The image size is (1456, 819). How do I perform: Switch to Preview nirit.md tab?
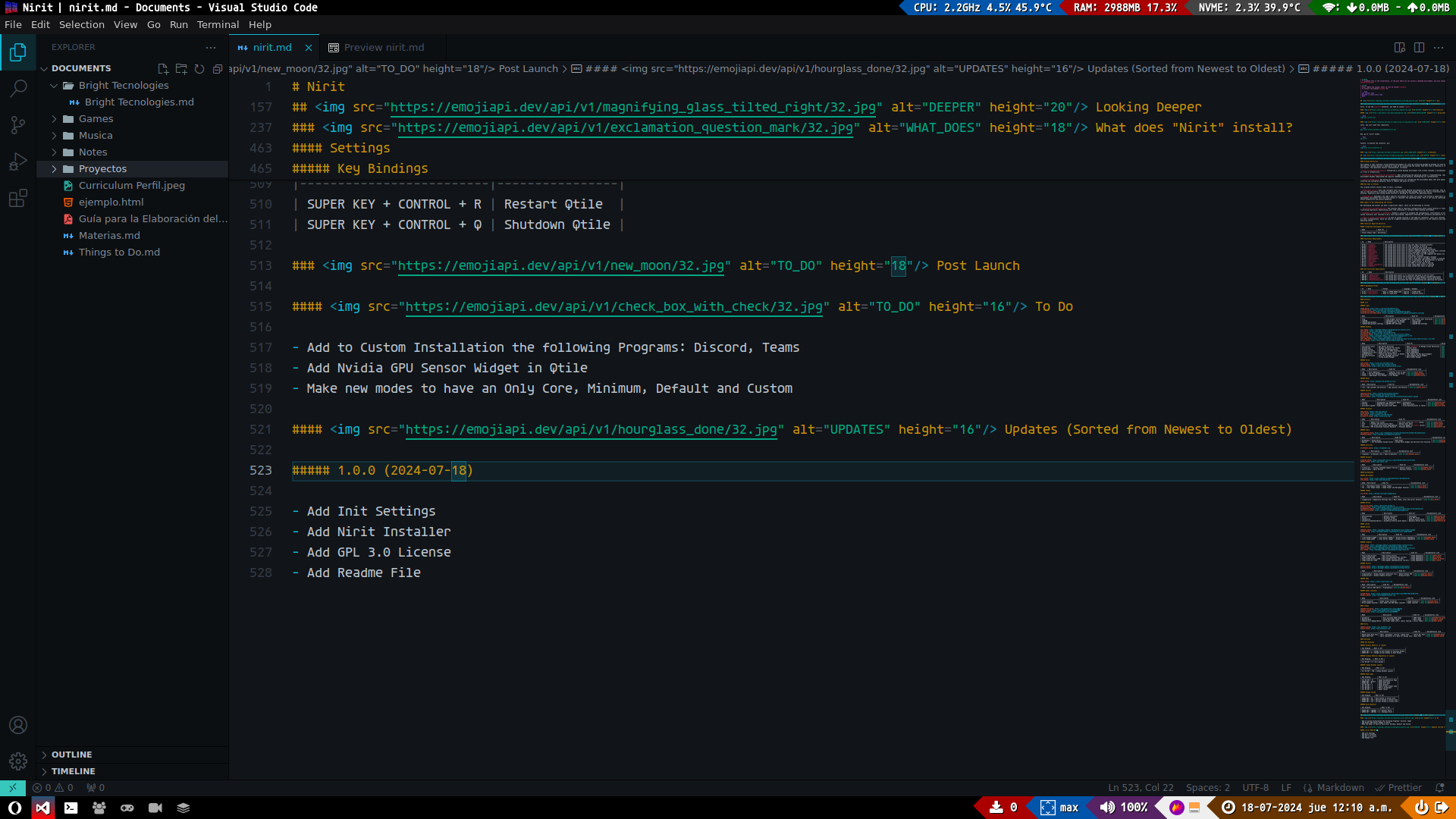(384, 48)
